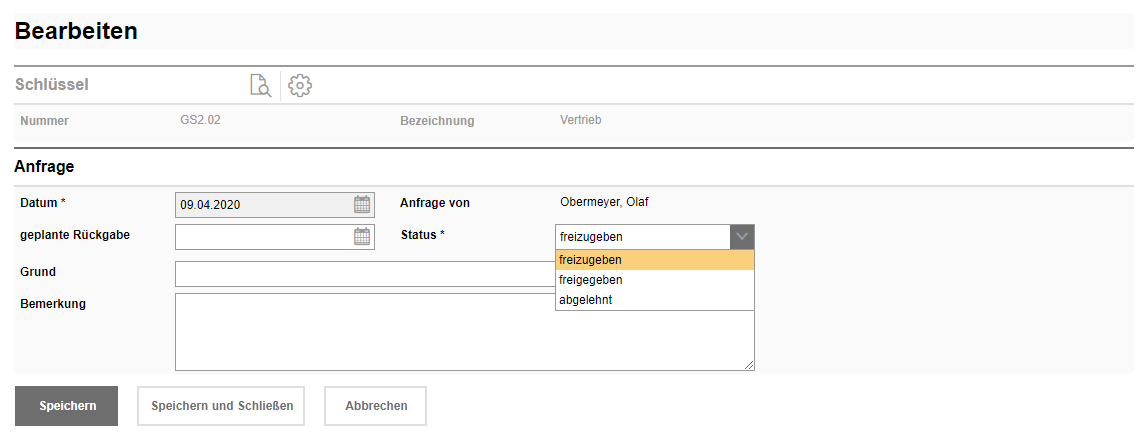Open the gear settings icon beside Schlüssel
The width and height of the screenshot is (1144, 433).
tap(300, 85)
